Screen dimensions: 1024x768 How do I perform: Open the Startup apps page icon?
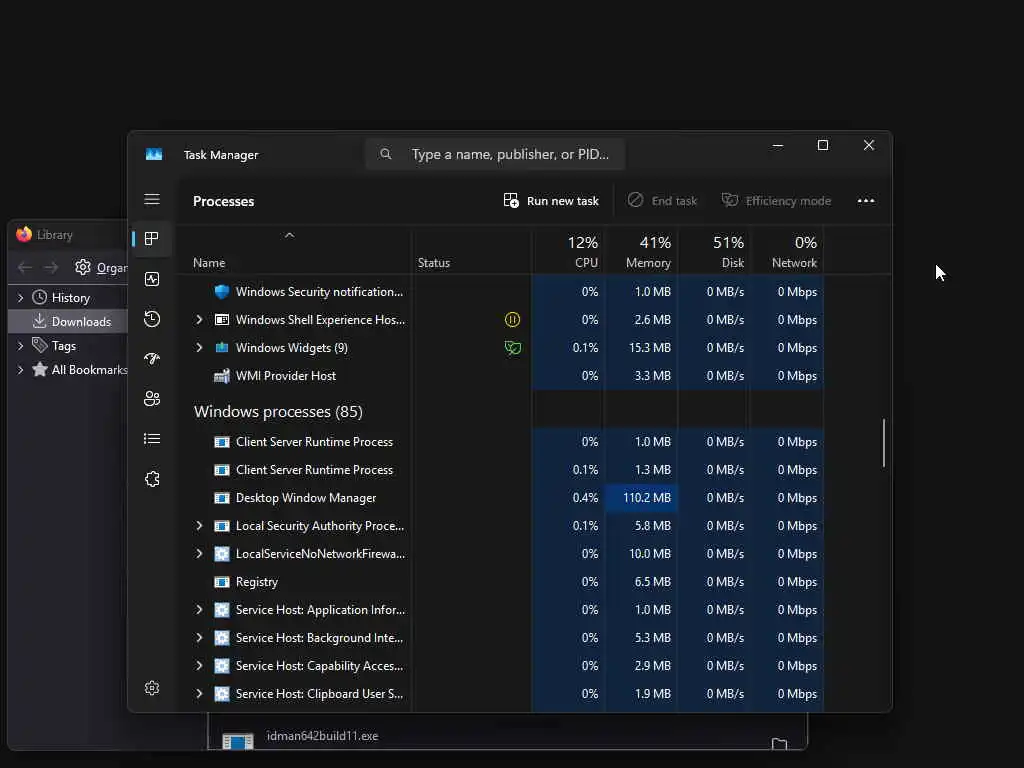152,359
